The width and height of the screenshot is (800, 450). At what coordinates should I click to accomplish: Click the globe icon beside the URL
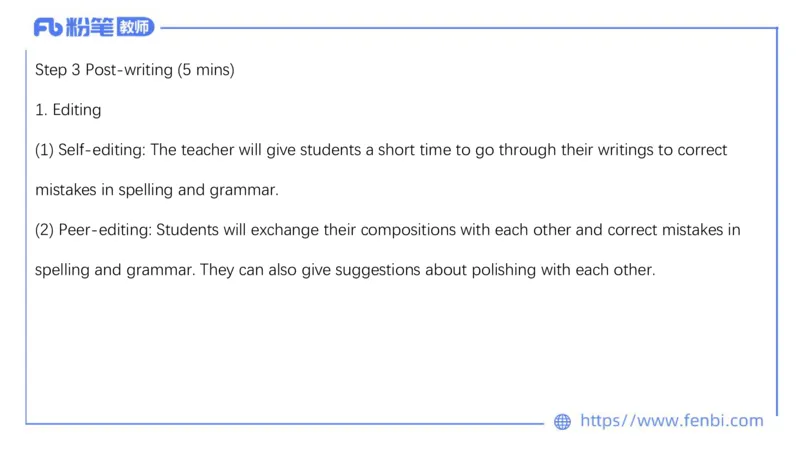(562, 421)
